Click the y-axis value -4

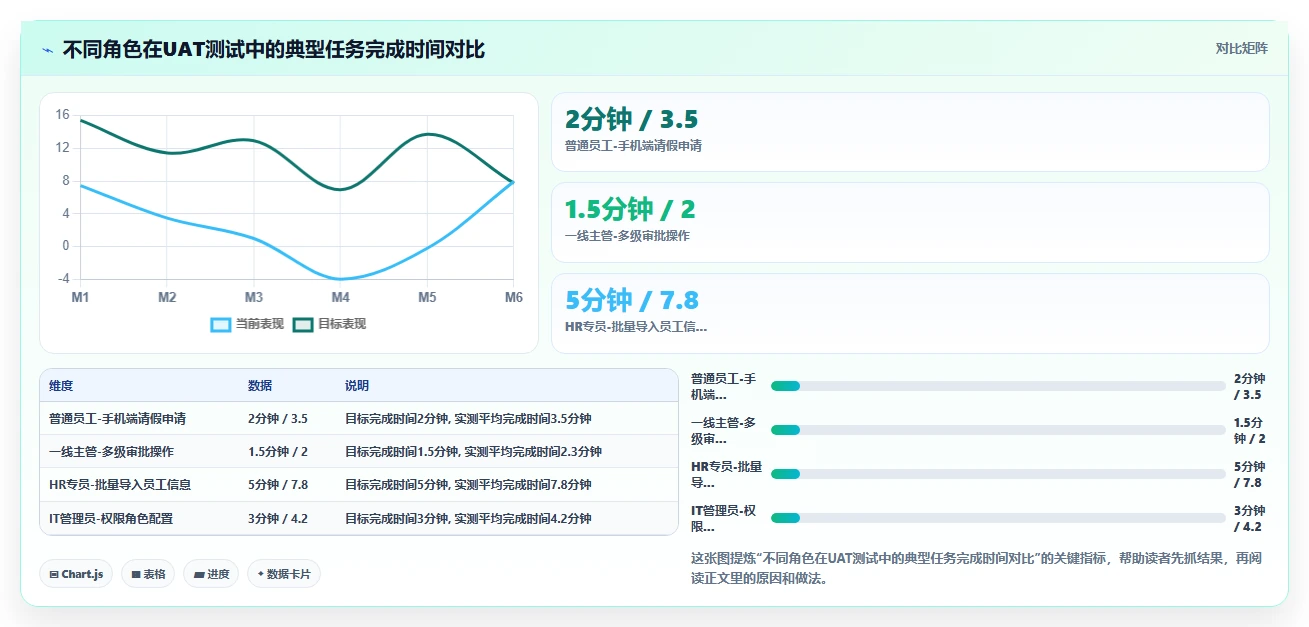[x=62, y=279]
